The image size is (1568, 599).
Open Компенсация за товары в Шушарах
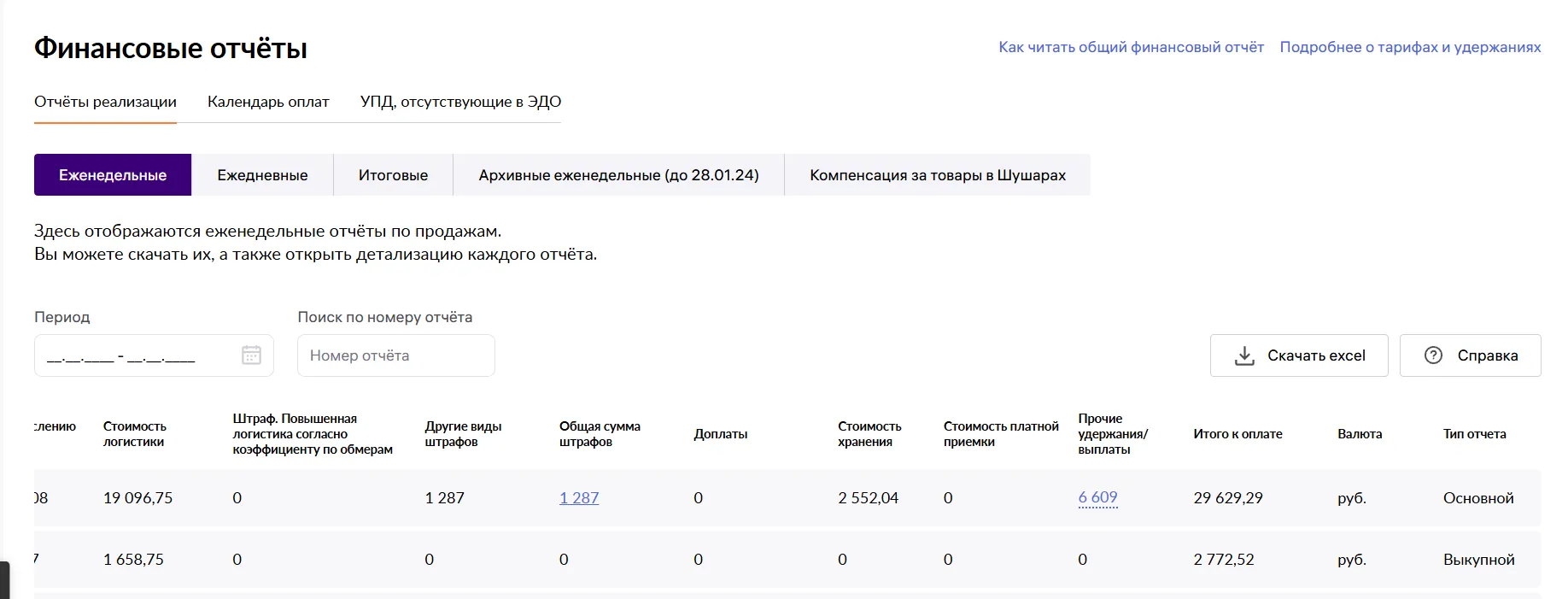coord(937,175)
